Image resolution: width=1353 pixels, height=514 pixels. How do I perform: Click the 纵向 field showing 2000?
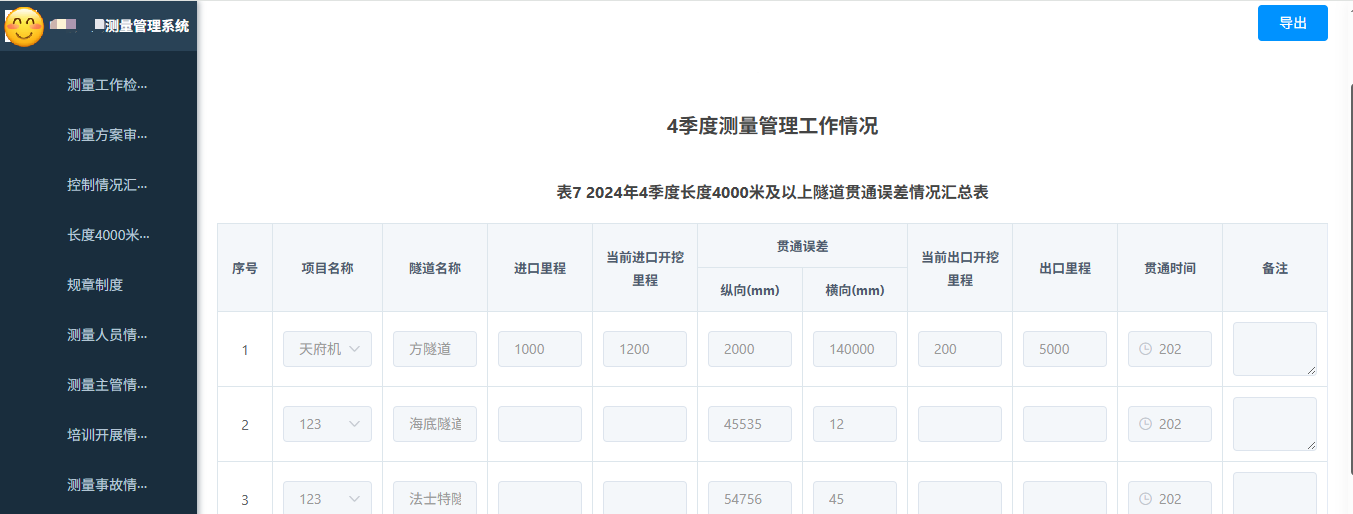point(750,349)
